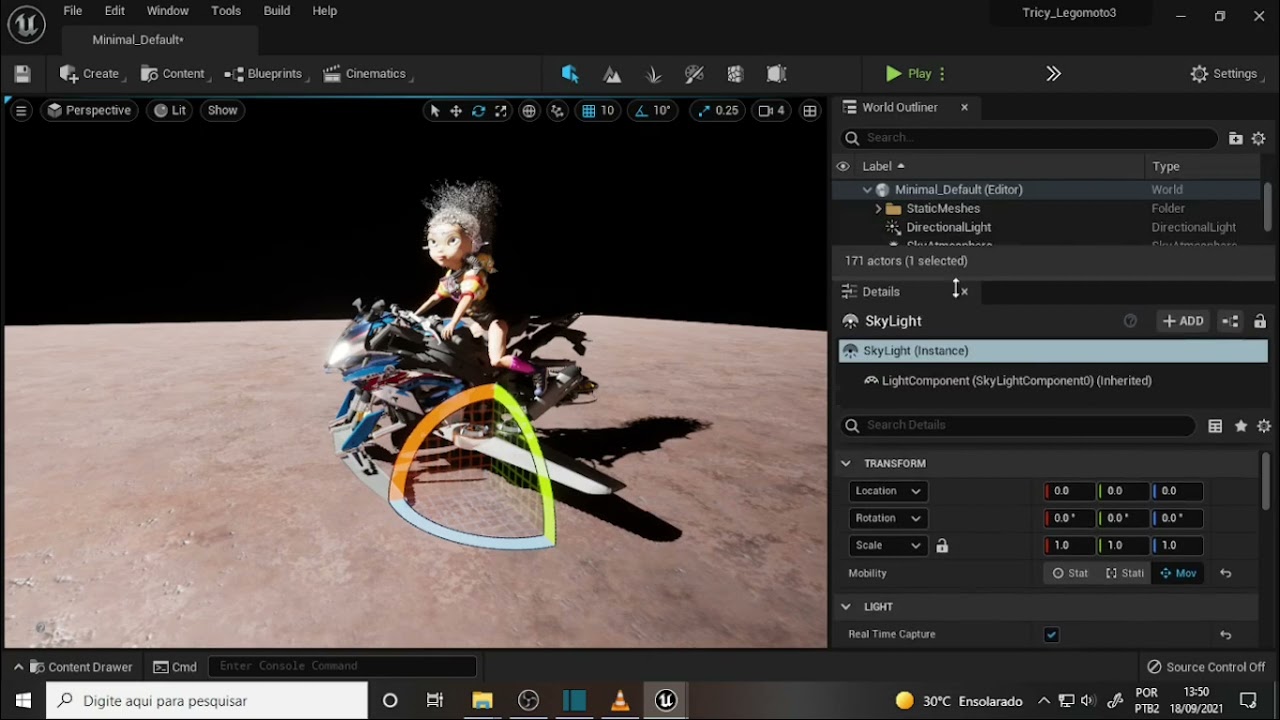Open the Lit view mode menu
The height and width of the screenshot is (720, 1280).
click(170, 111)
